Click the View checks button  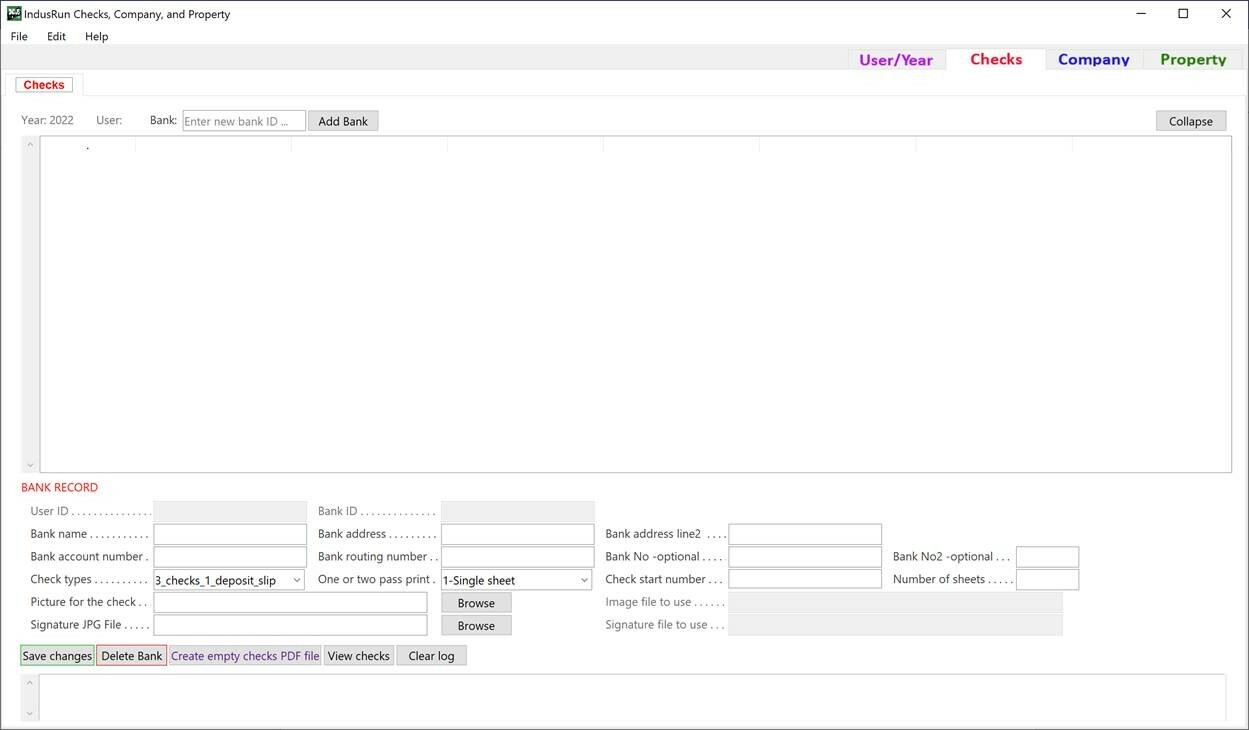[x=358, y=656]
